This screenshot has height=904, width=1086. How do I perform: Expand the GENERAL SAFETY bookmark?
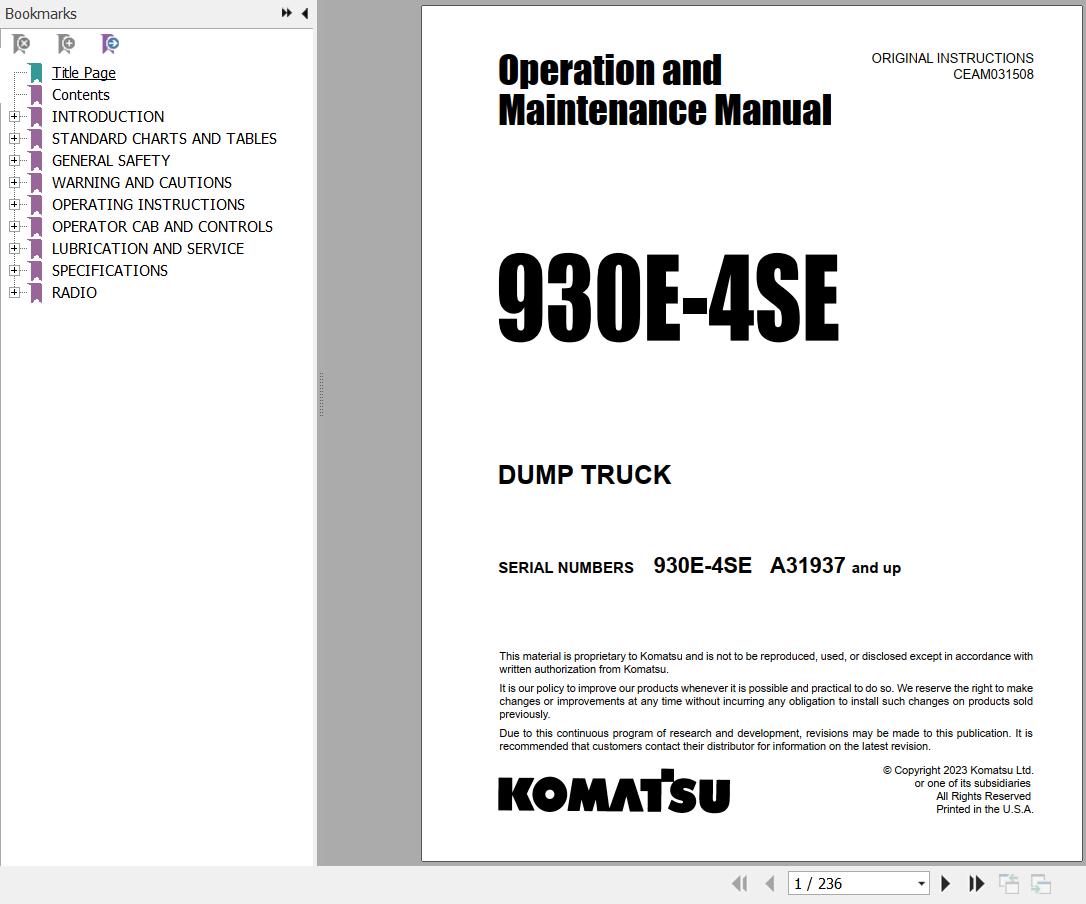pos(14,161)
